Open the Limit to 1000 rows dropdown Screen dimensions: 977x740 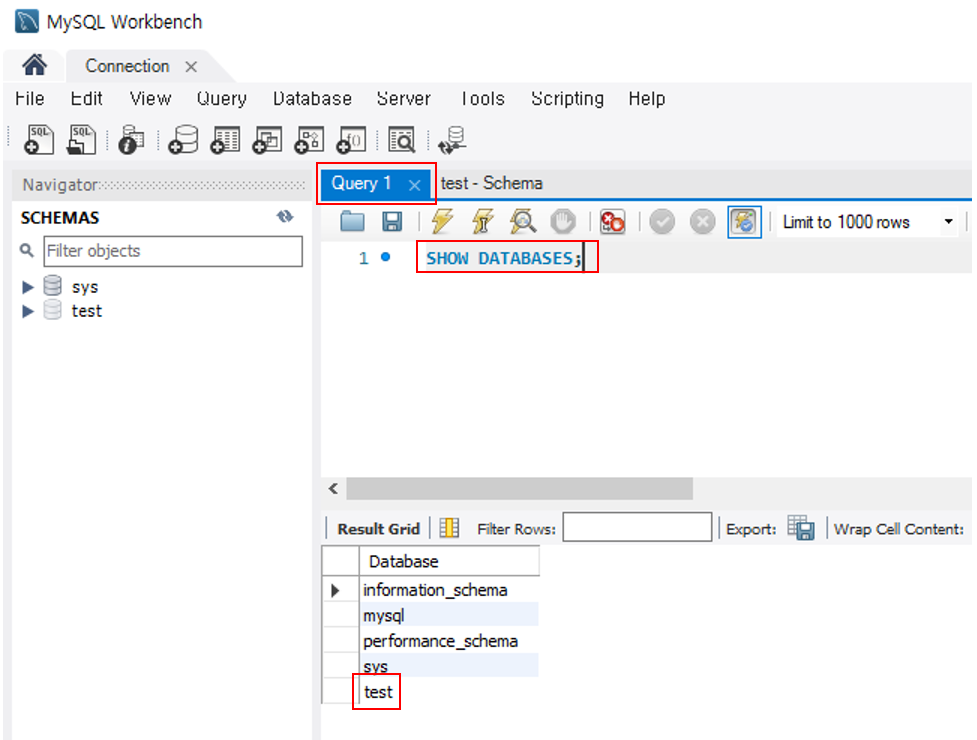948,222
